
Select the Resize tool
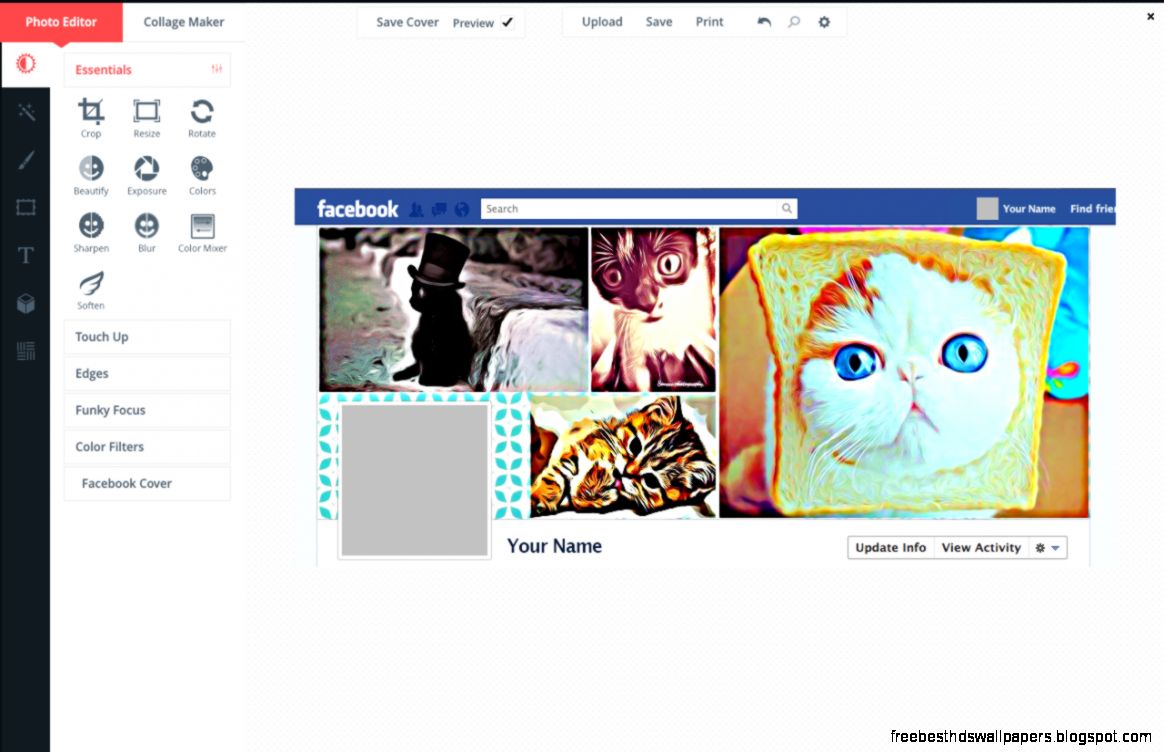tap(146, 117)
